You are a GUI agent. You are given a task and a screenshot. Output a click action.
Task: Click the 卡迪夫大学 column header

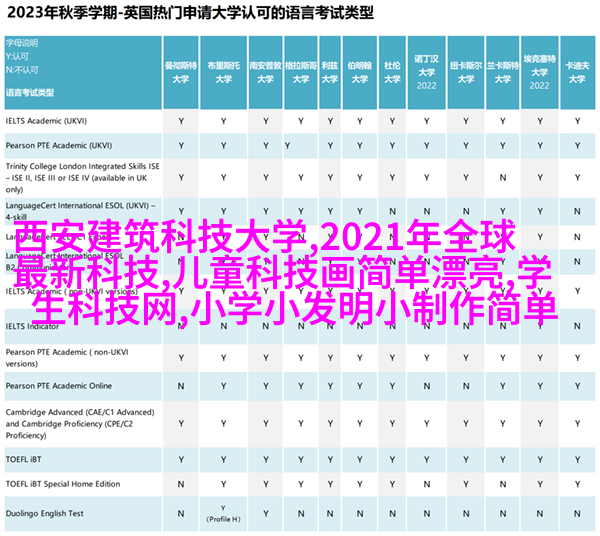pyautogui.click(x=577, y=72)
